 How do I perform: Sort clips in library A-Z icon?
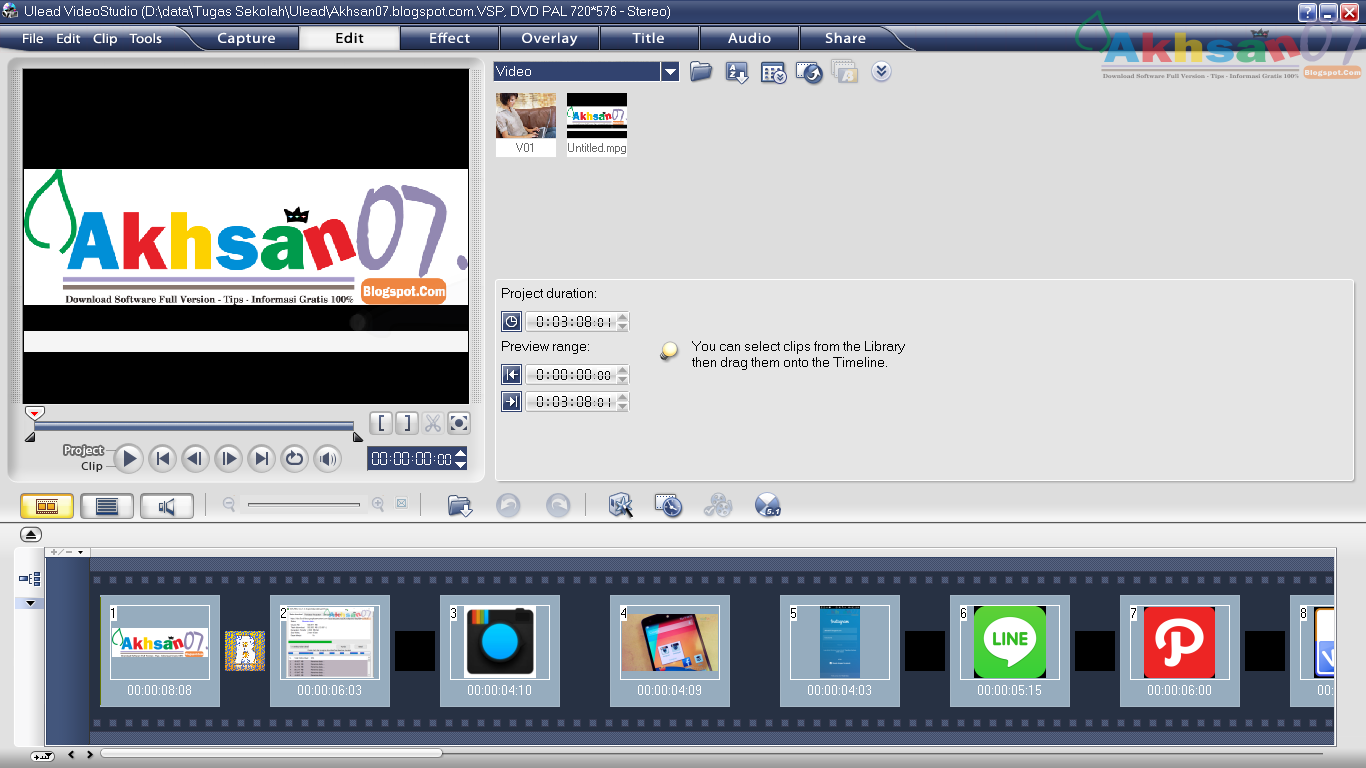pos(737,72)
